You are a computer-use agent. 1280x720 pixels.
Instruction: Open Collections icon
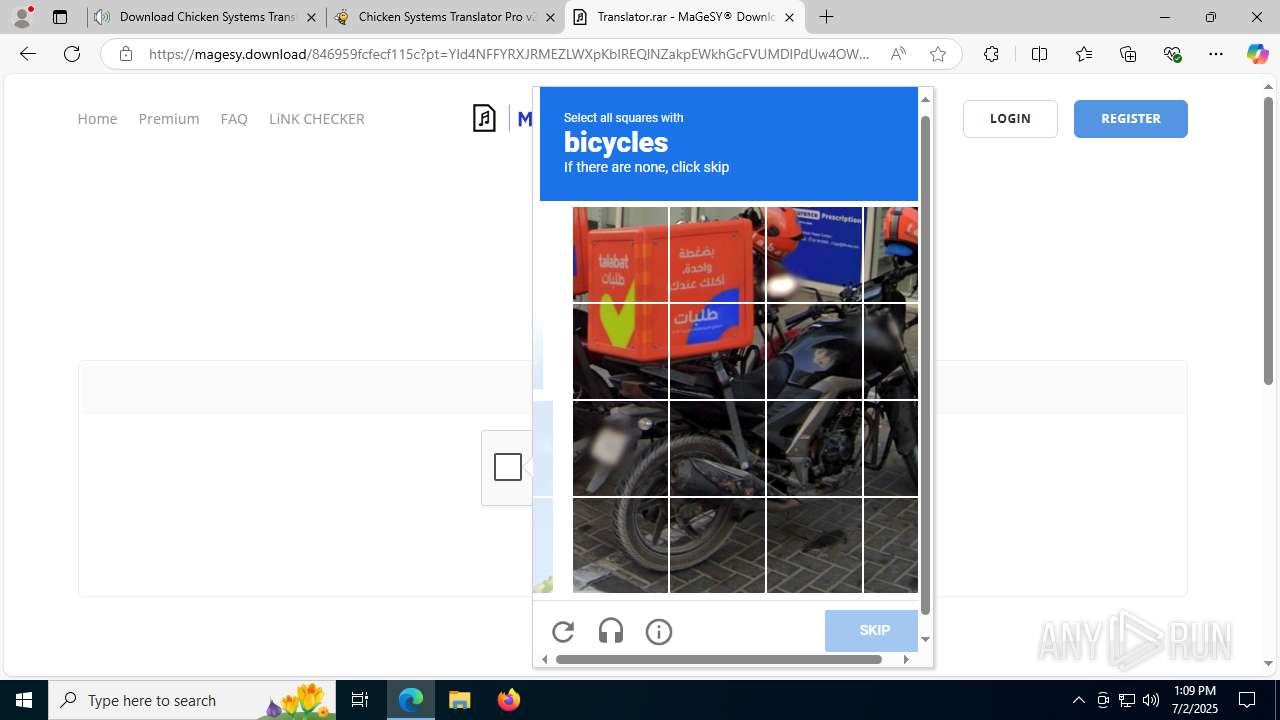tap(1128, 54)
